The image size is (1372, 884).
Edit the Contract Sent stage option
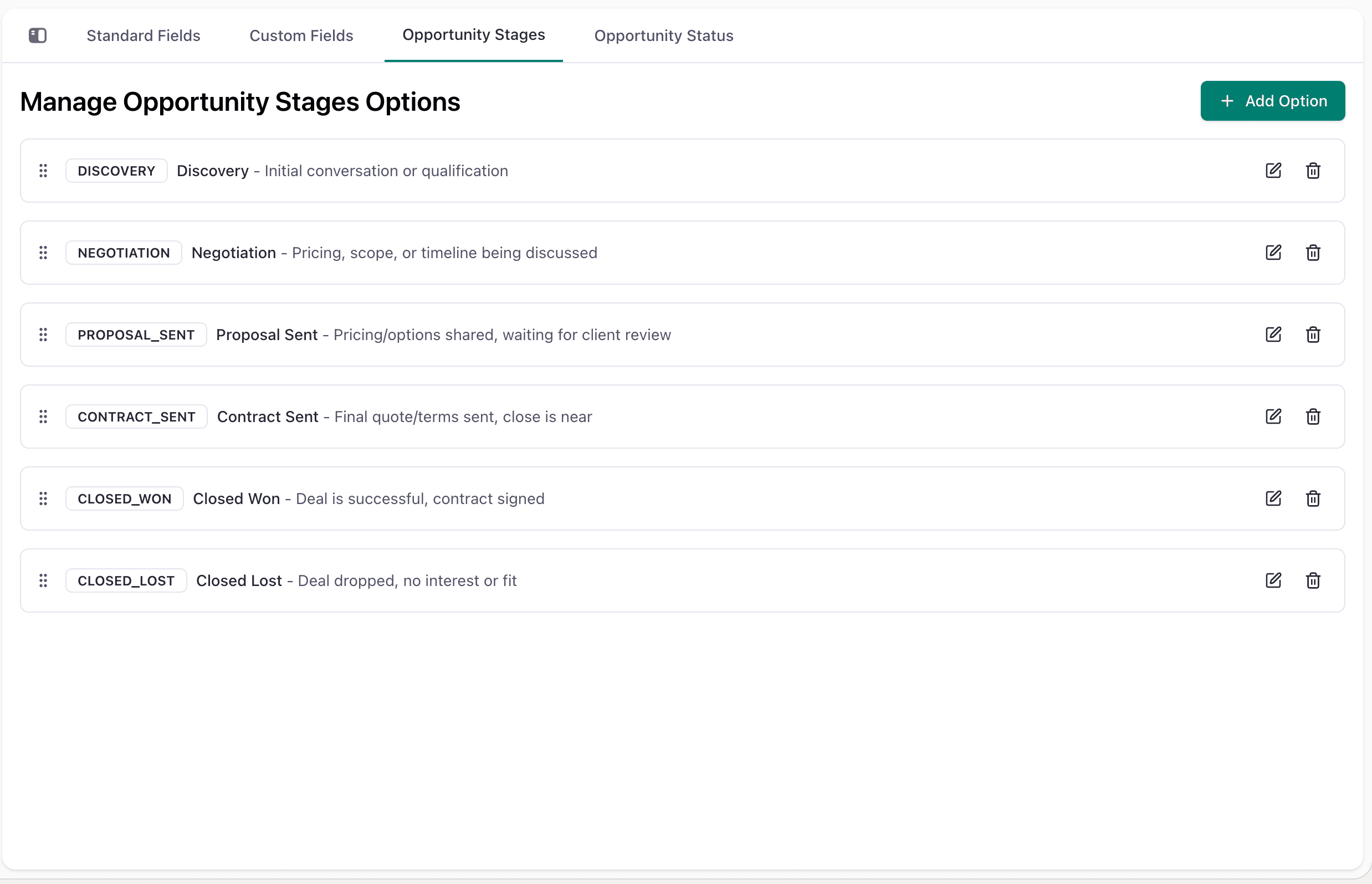click(x=1273, y=417)
